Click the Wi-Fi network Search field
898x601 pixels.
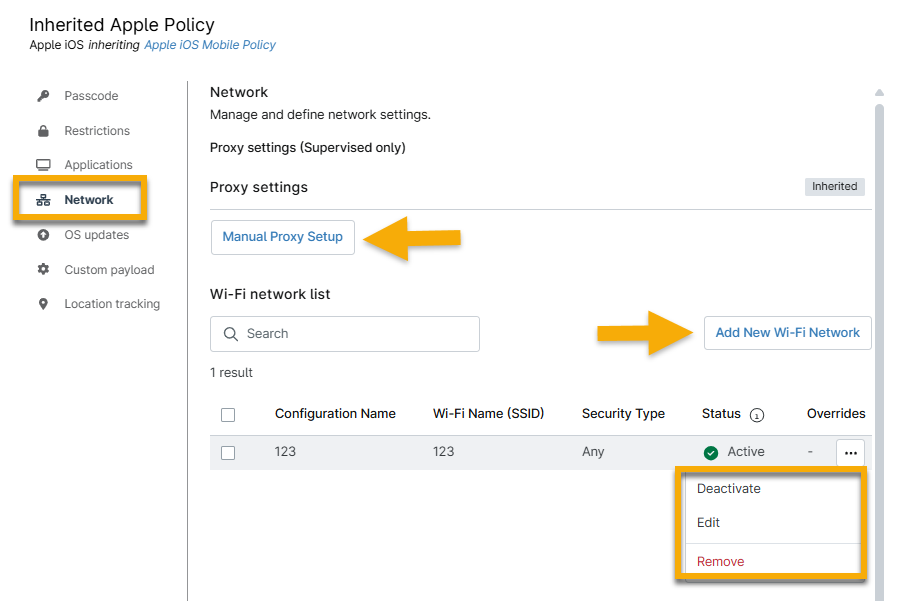point(345,334)
